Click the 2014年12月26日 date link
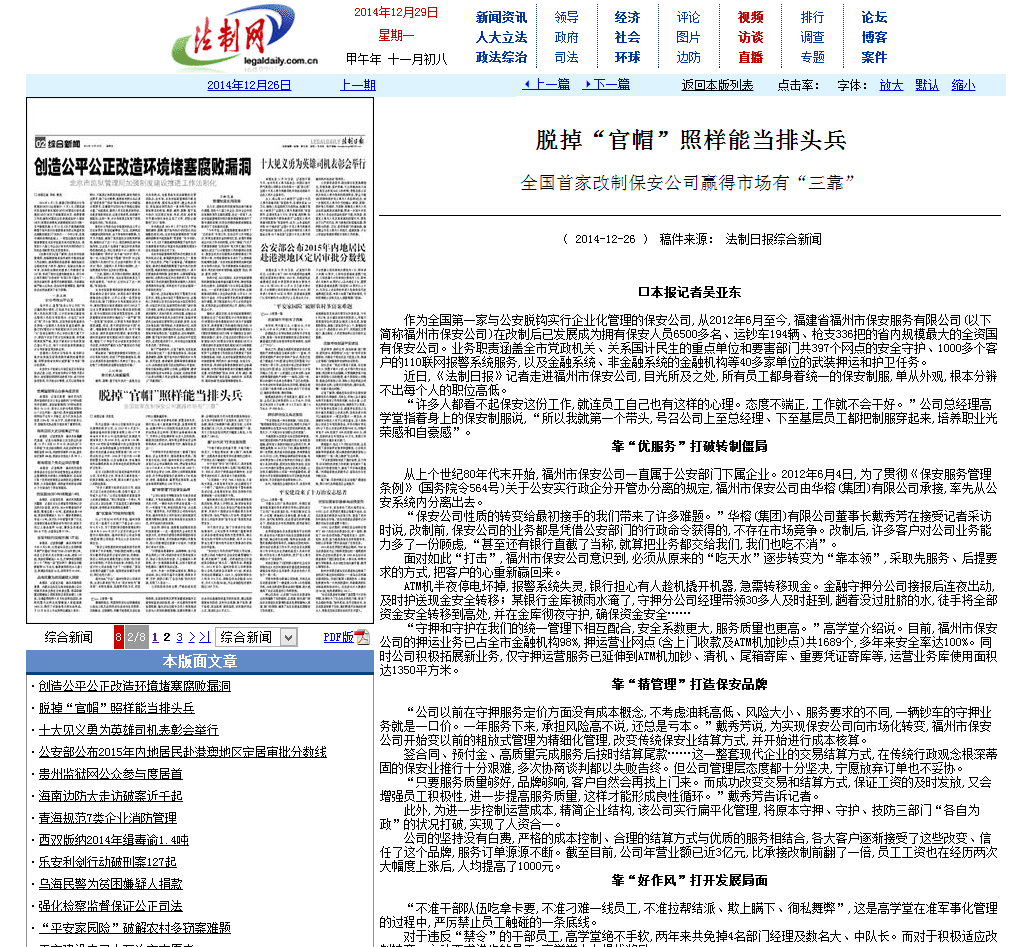1026x947 pixels. click(249, 85)
